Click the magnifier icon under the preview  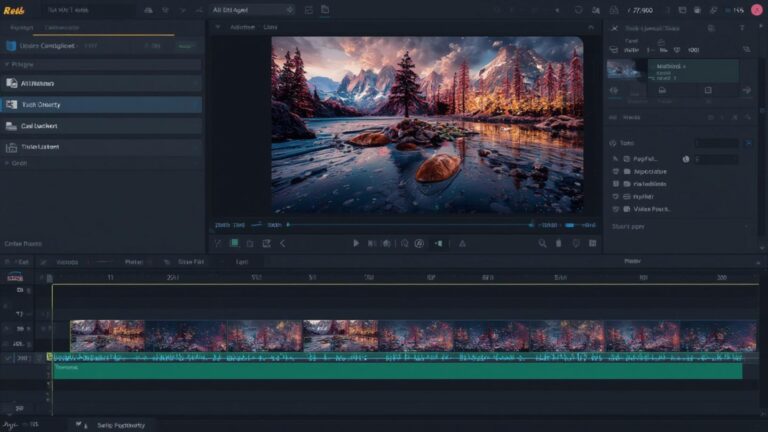[542, 243]
